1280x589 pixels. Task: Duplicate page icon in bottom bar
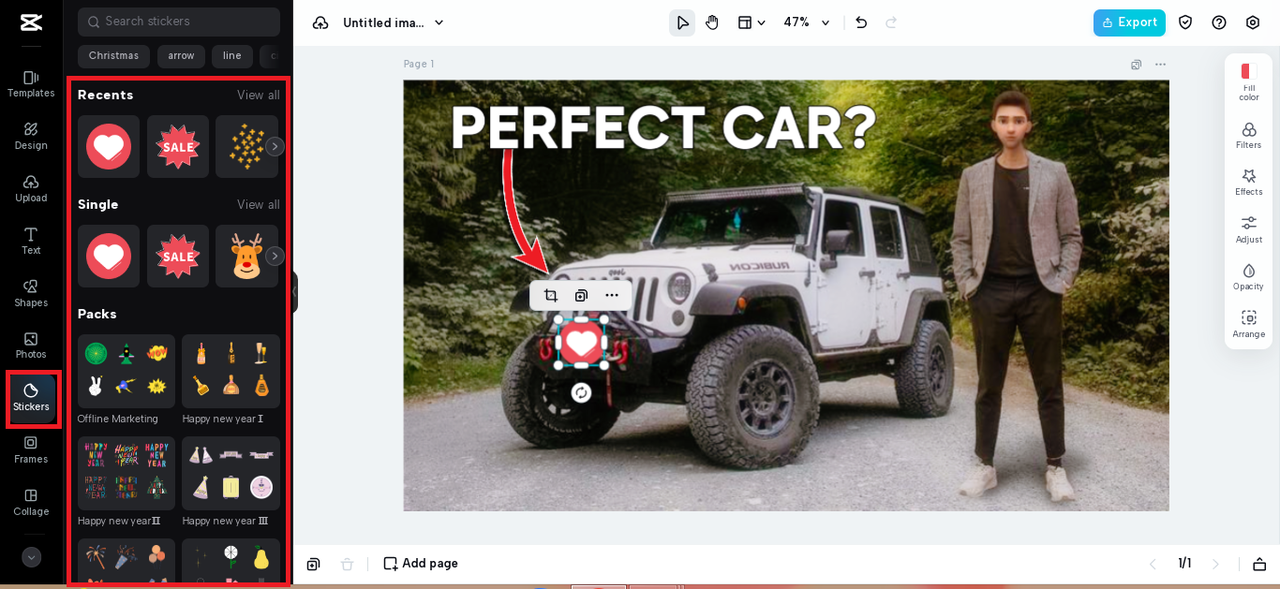click(x=313, y=564)
